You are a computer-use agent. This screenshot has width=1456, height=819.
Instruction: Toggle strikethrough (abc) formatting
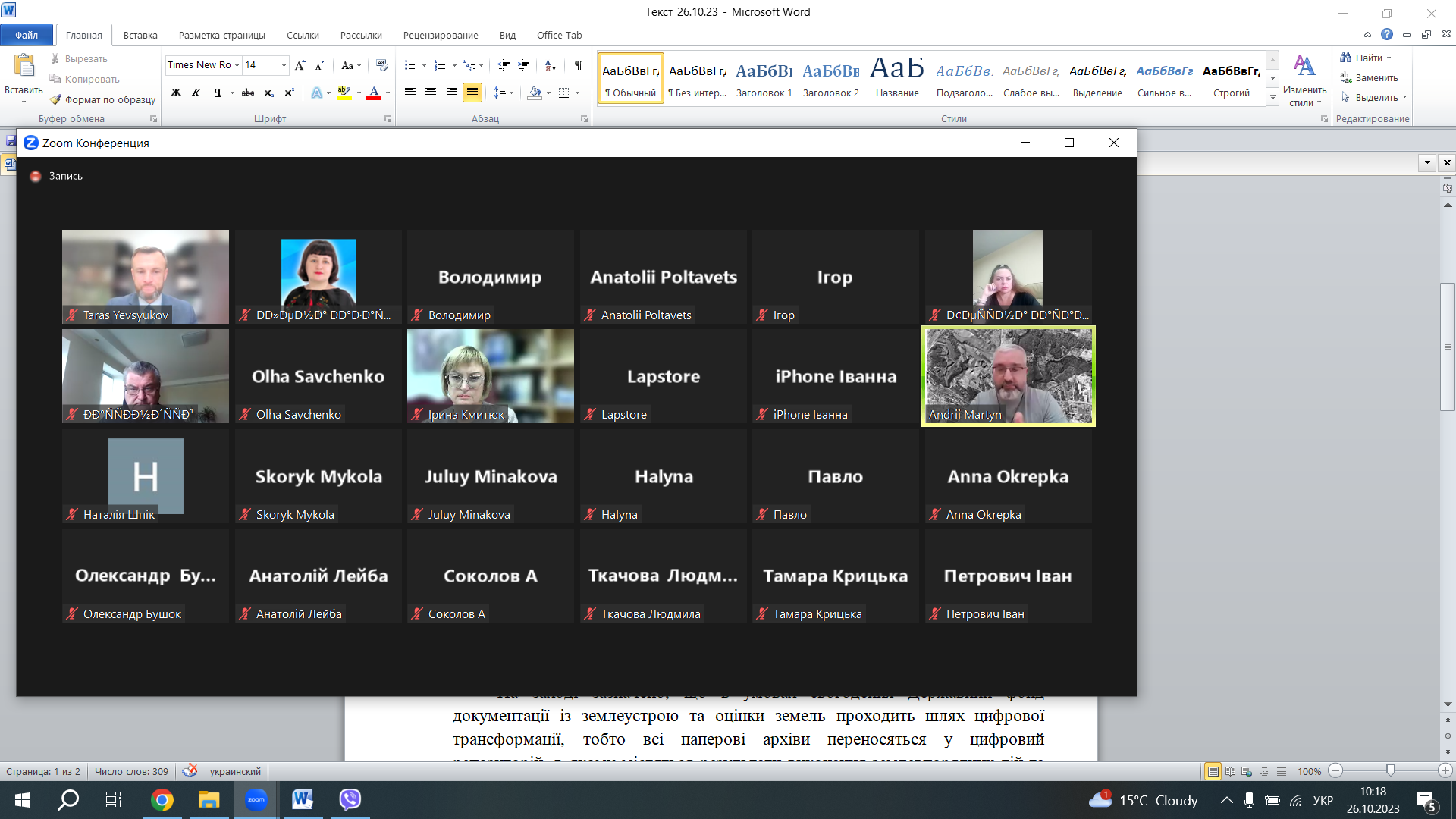pyautogui.click(x=248, y=93)
